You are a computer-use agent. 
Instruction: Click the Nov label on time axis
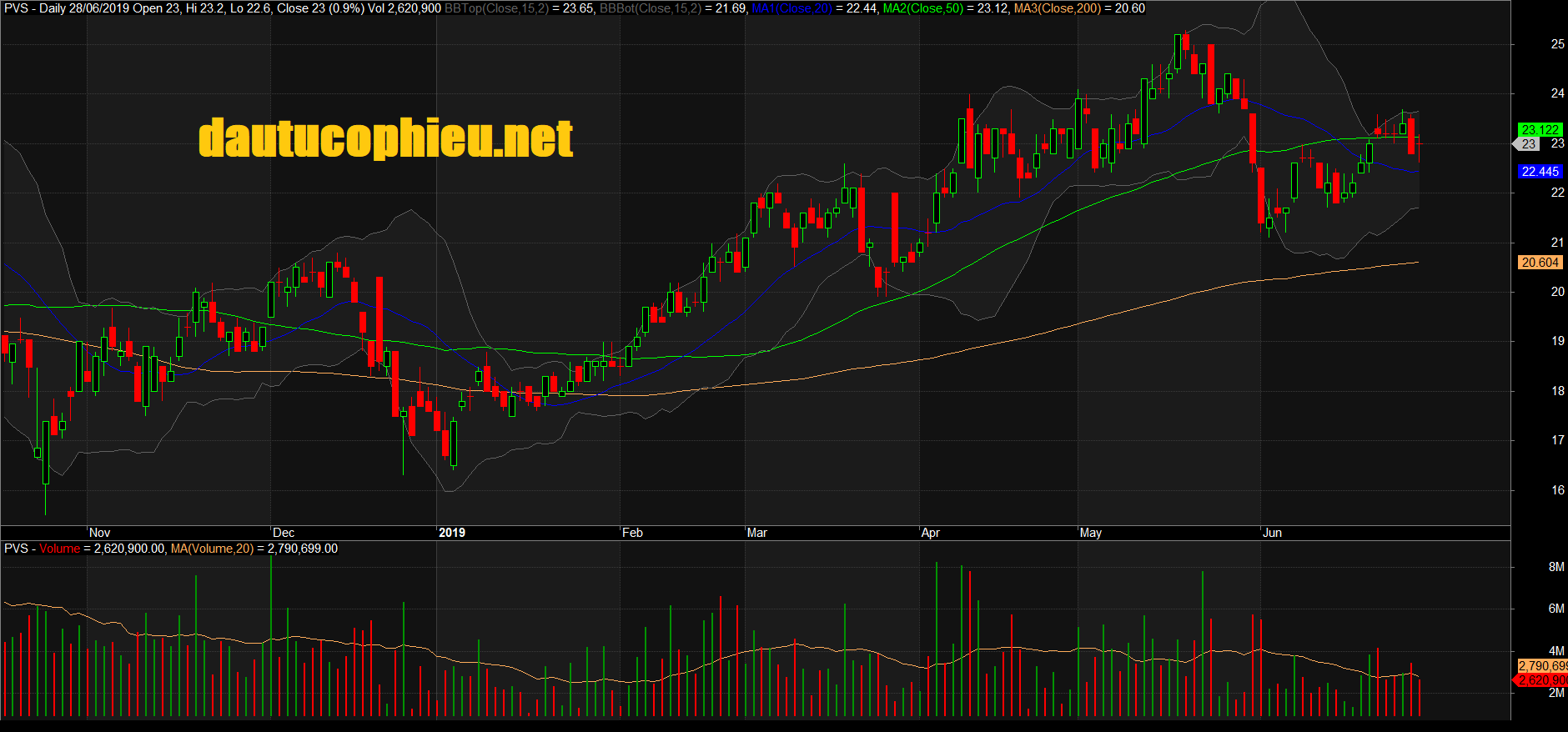click(x=99, y=533)
